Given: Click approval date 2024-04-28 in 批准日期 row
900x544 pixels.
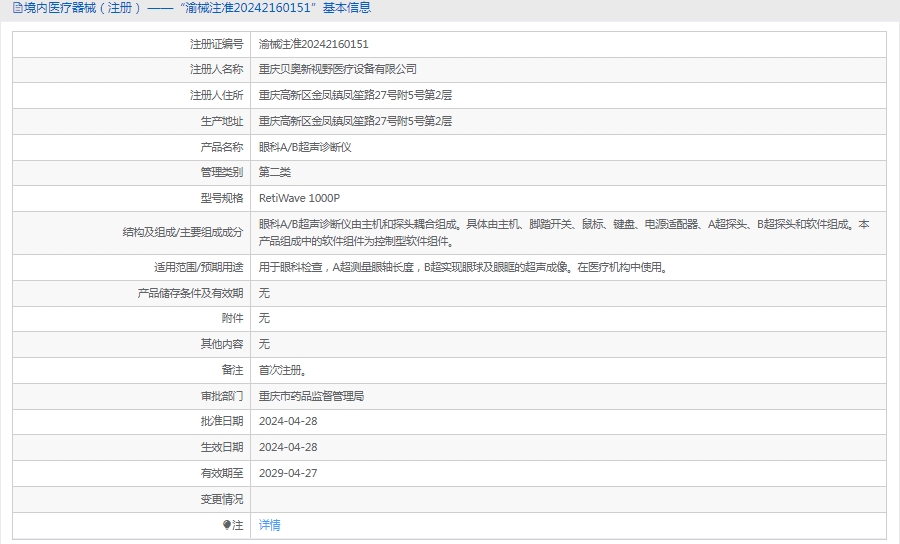Looking at the screenshot, I should coord(288,421).
